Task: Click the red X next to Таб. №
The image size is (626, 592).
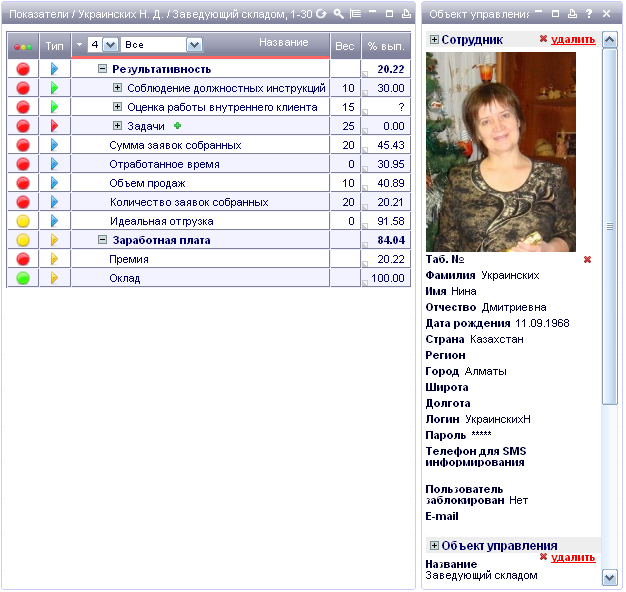Action: 587,259
